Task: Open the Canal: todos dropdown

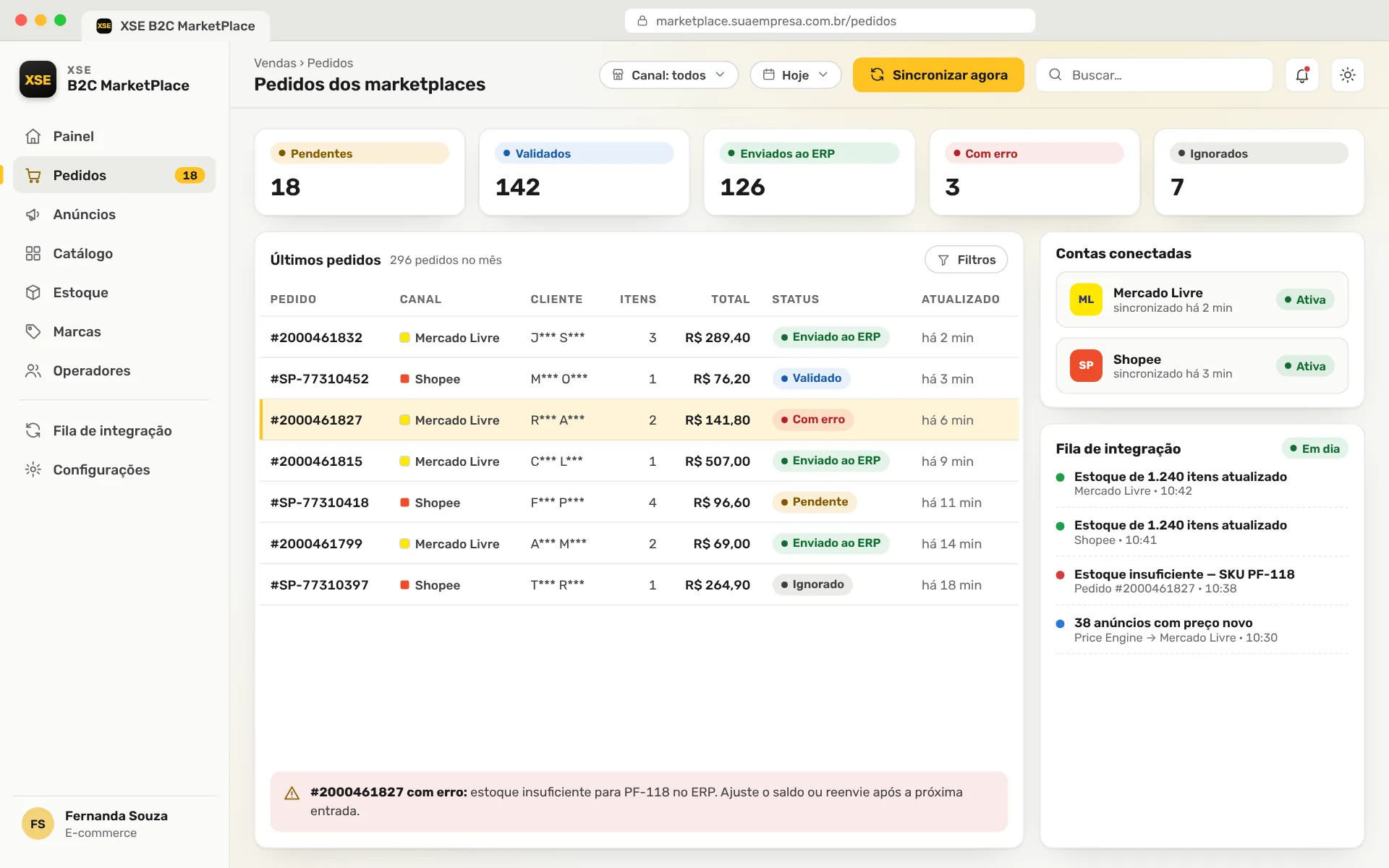Action: click(668, 75)
